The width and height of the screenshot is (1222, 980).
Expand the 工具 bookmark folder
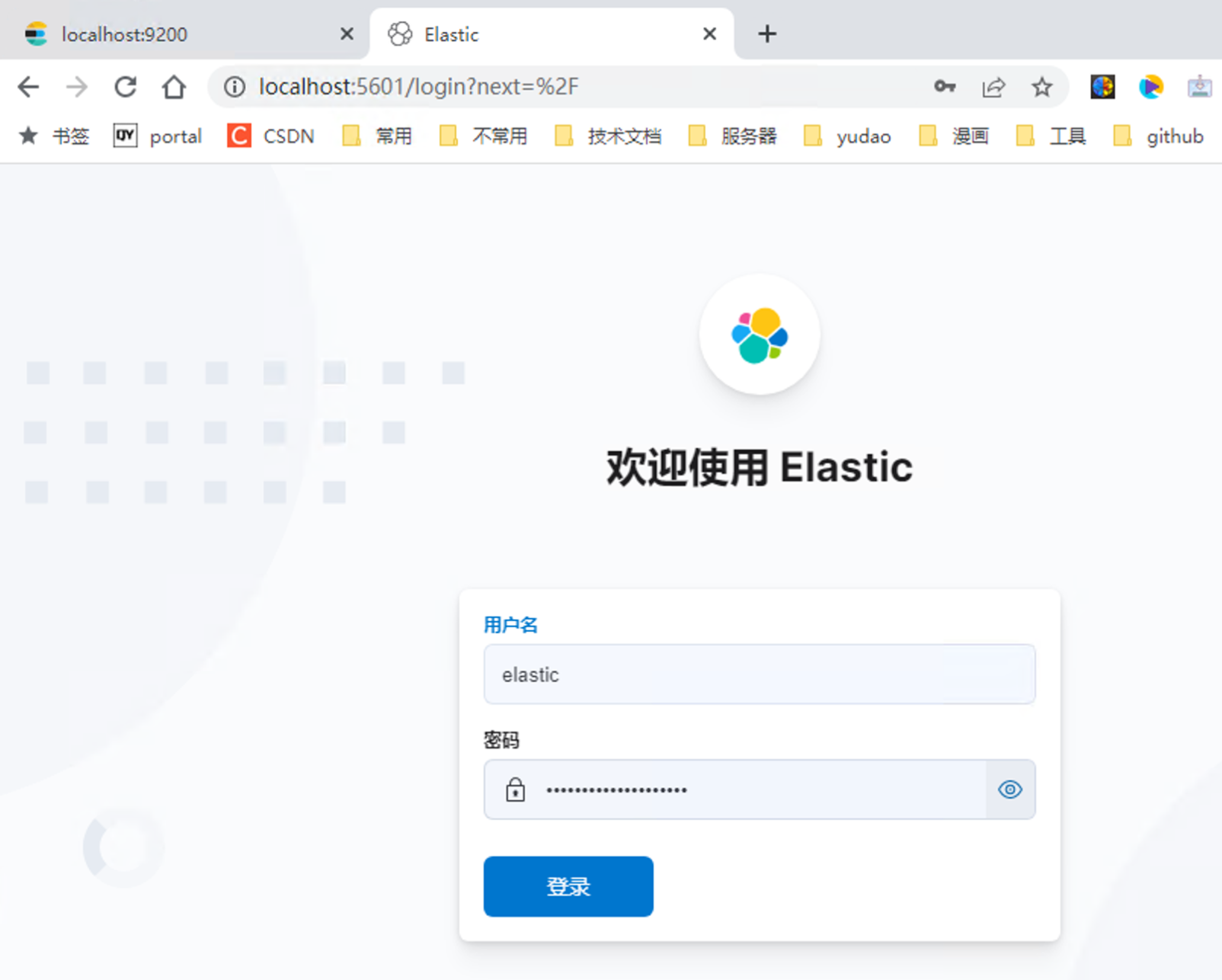point(1051,136)
